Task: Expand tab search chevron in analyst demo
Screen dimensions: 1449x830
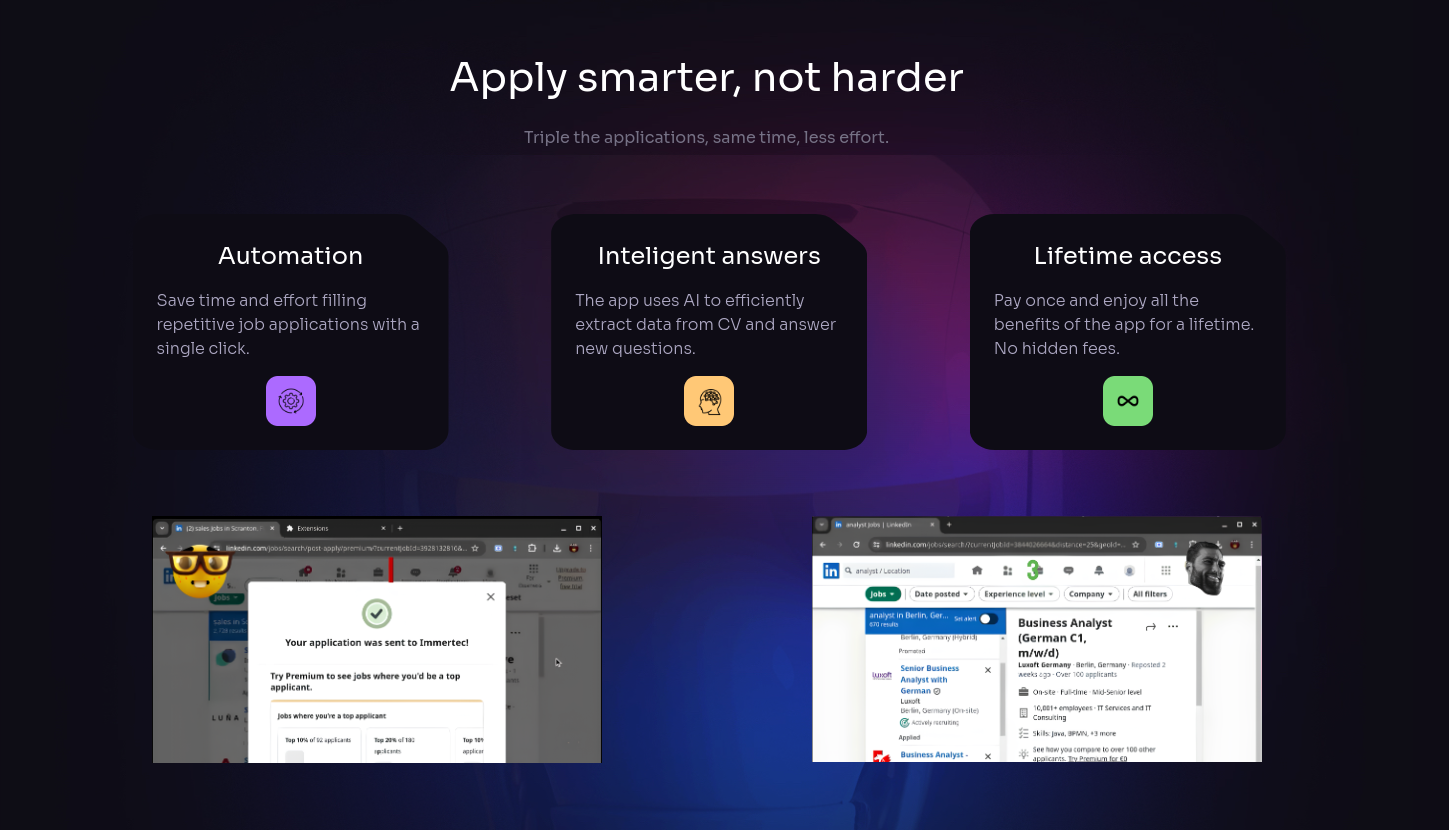Action: (821, 525)
